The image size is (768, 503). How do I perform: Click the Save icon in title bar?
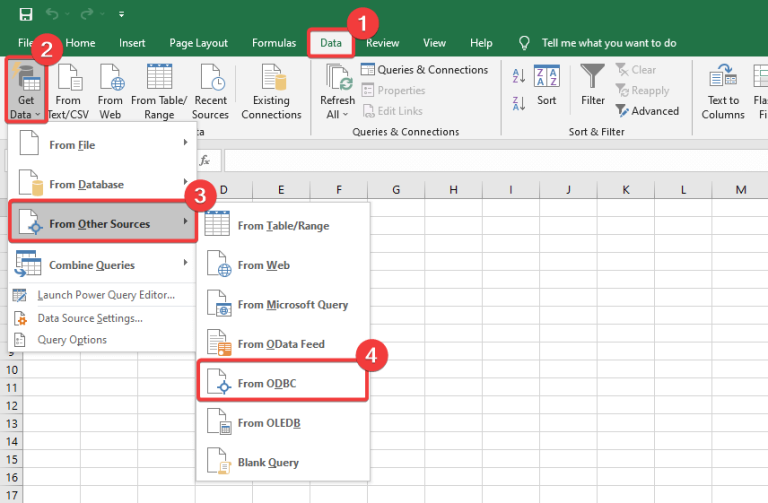tap(25, 14)
